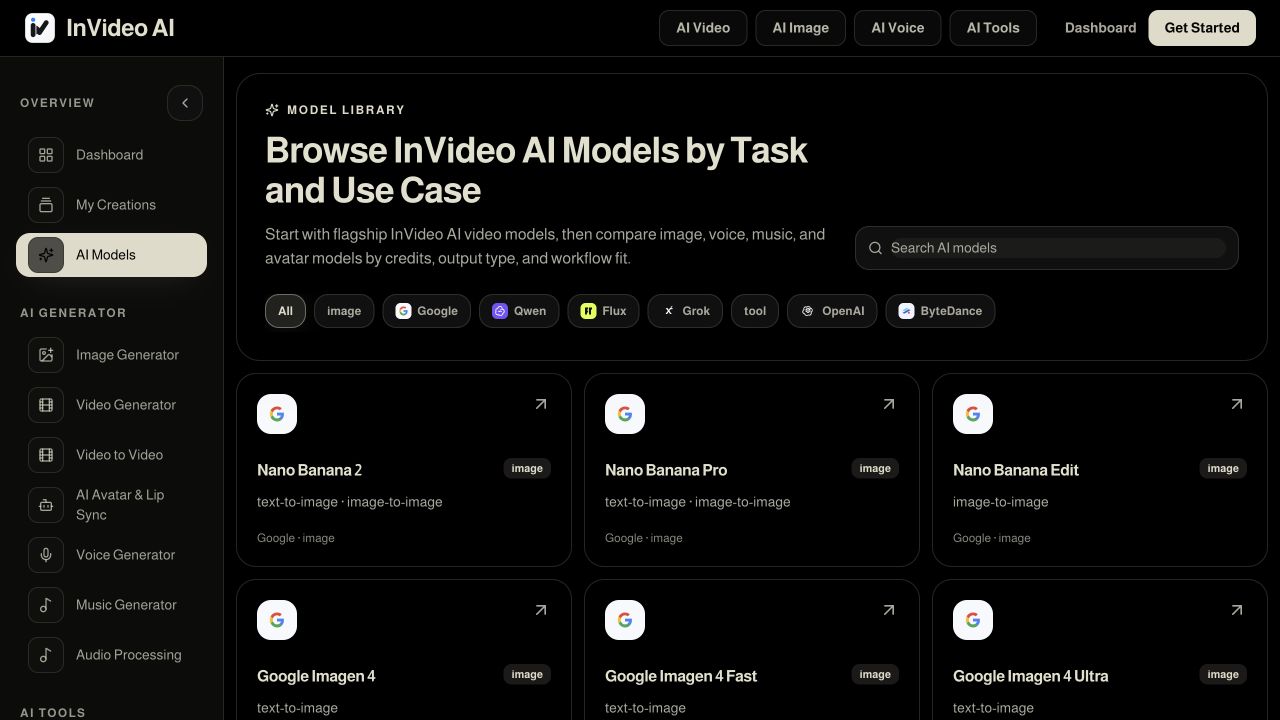Image resolution: width=1280 pixels, height=720 pixels.
Task: Open the Google Imagen 4 Ultra model title
Action: click(x=1030, y=676)
